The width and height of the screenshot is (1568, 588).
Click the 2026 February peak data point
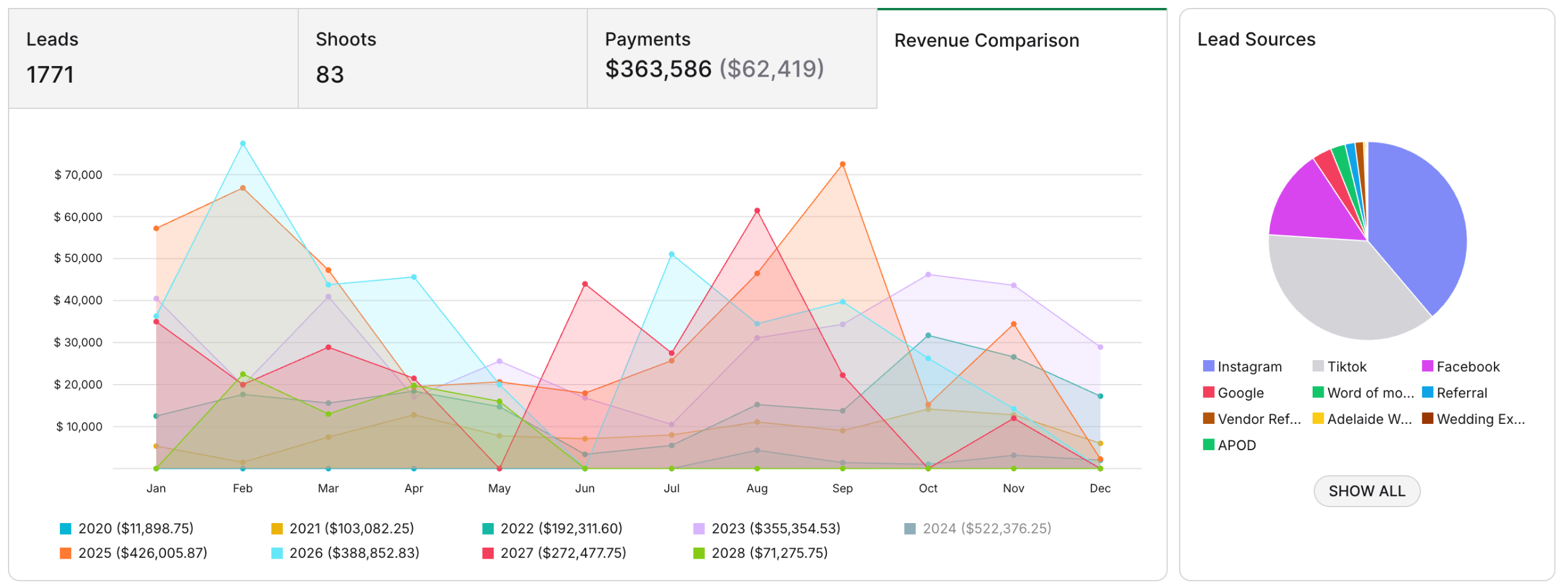point(243,144)
